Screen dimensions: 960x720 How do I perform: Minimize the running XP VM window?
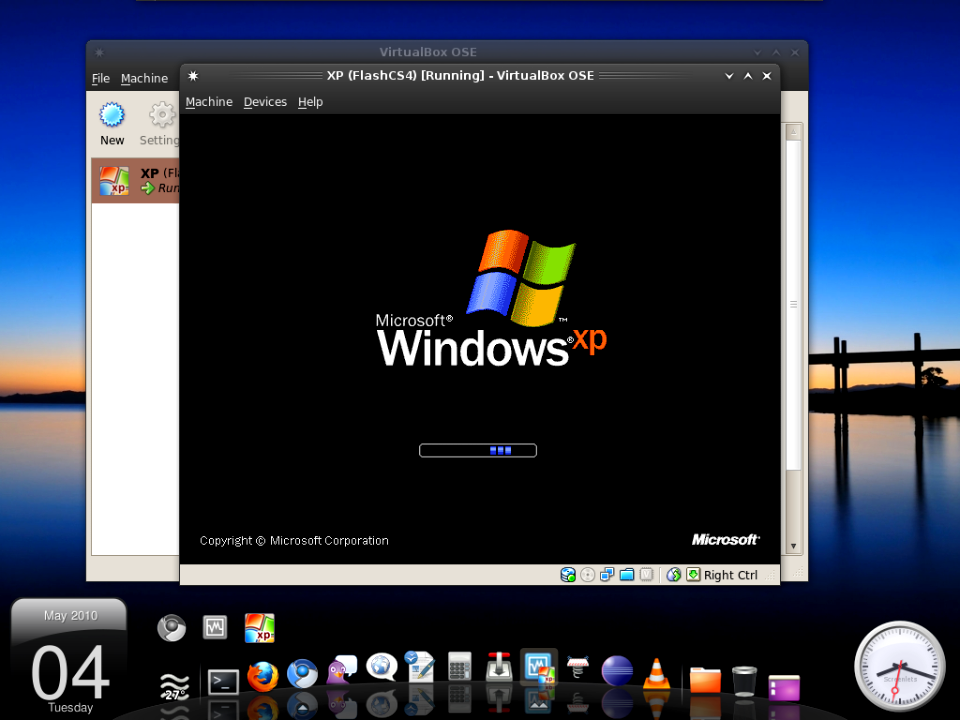(729, 76)
